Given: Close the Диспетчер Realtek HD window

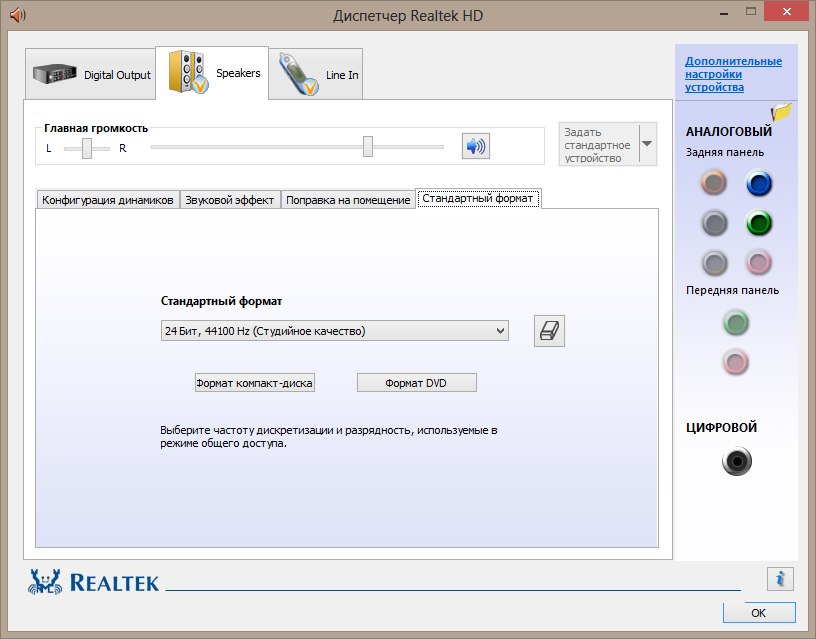Looking at the screenshot, I should click(786, 11).
